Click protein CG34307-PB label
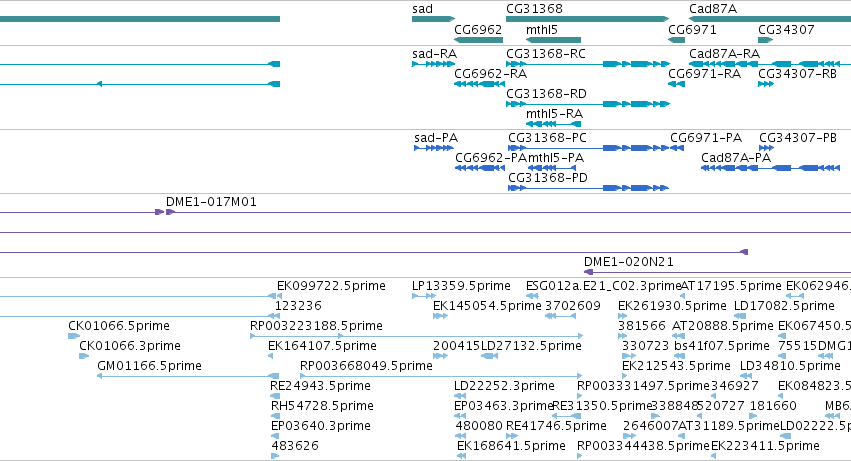 798,138
